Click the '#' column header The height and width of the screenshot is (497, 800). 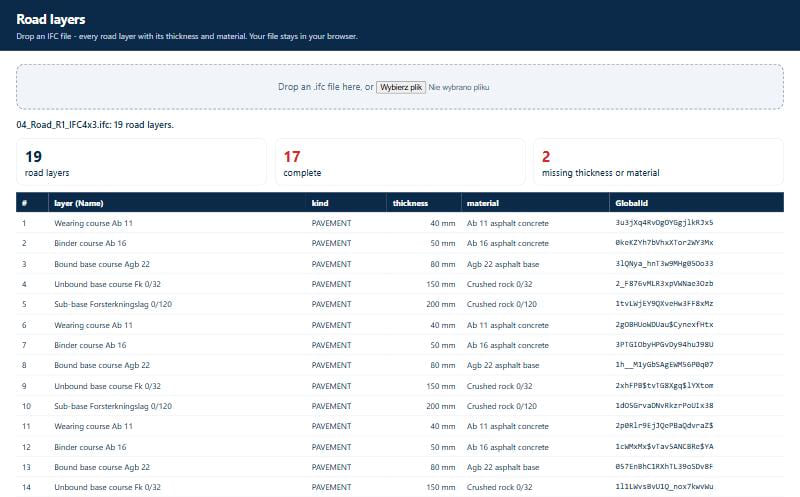pyautogui.click(x=32, y=203)
